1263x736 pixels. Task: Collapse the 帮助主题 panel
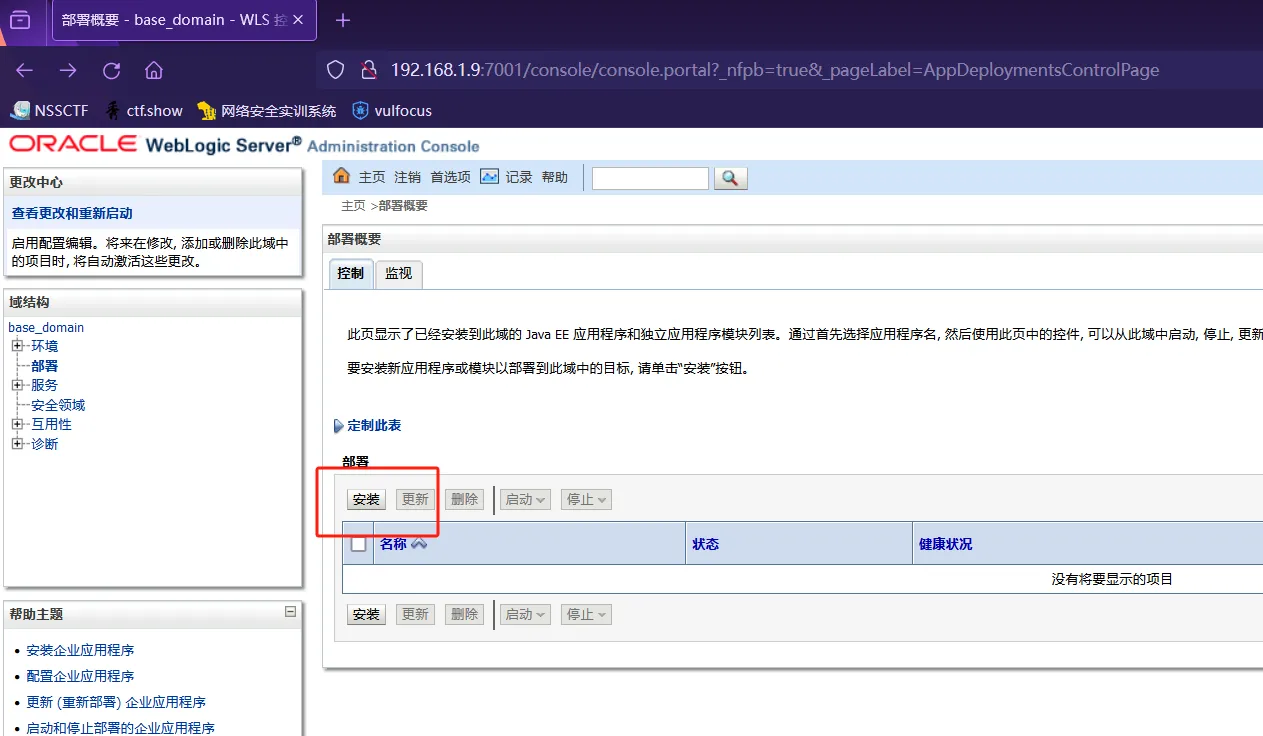coord(290,611)
